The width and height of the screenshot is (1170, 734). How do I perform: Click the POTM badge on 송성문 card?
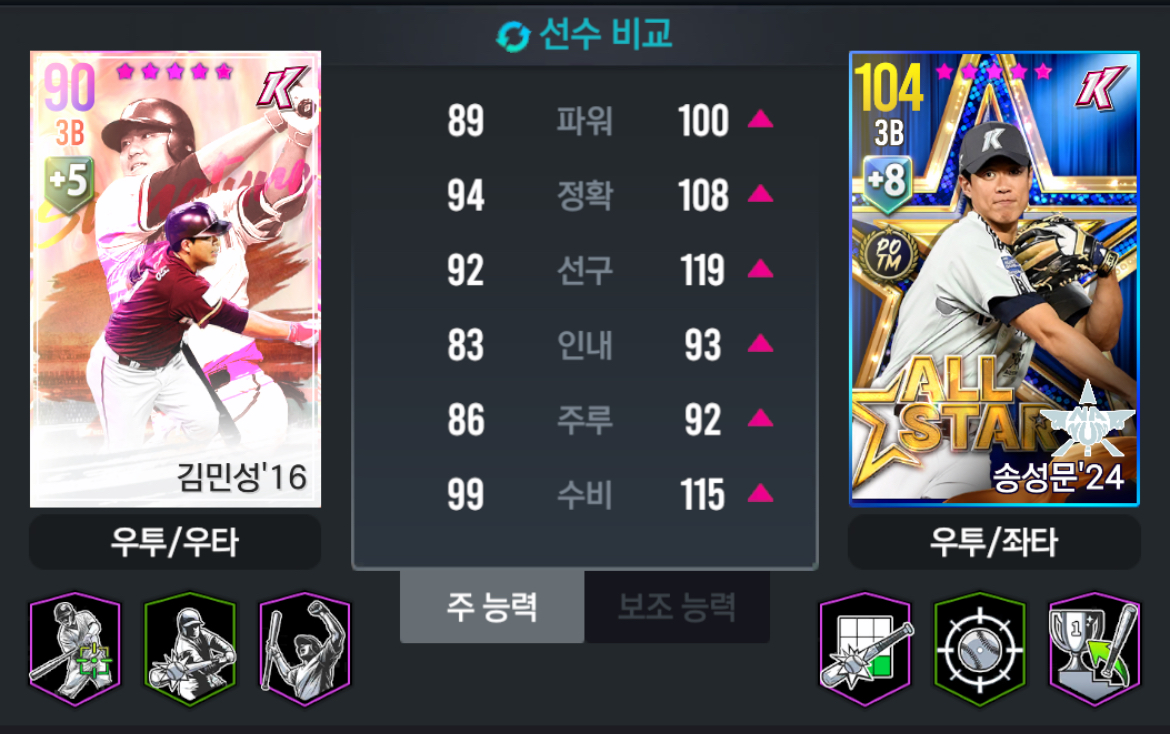[888, 254]
